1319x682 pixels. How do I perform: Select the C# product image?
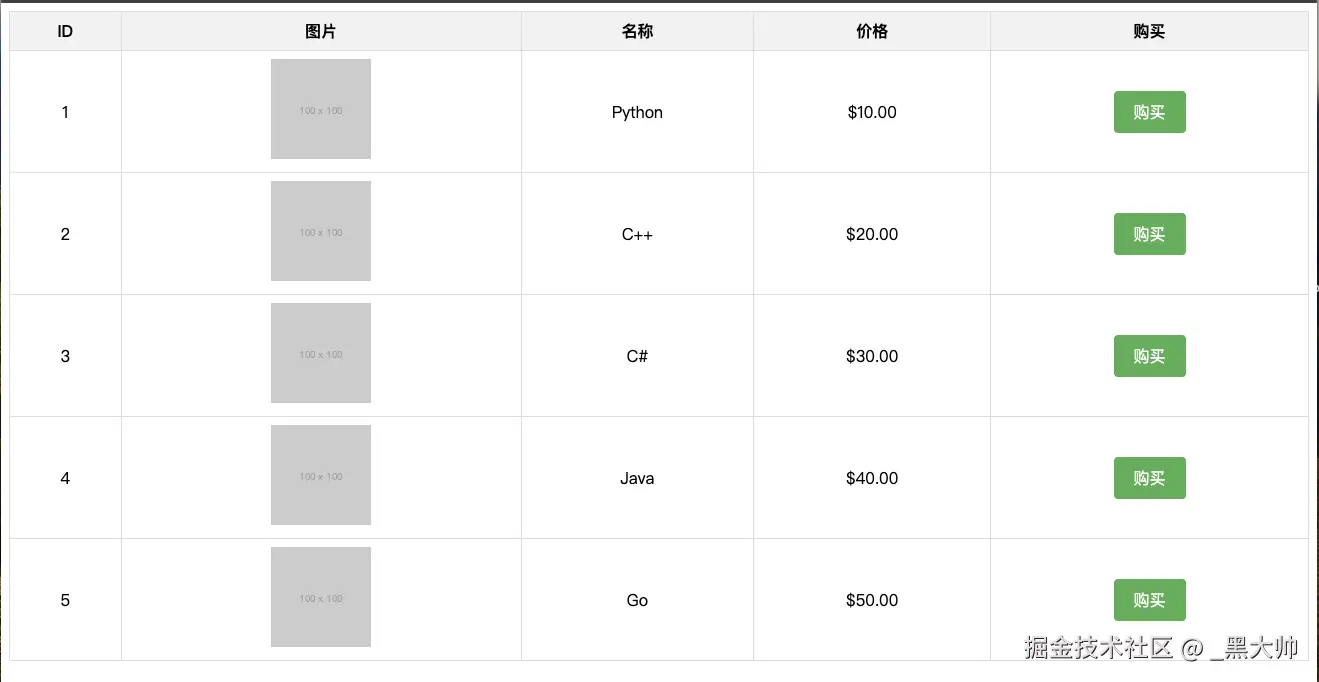pyautogui.click(x=321, y=353)
